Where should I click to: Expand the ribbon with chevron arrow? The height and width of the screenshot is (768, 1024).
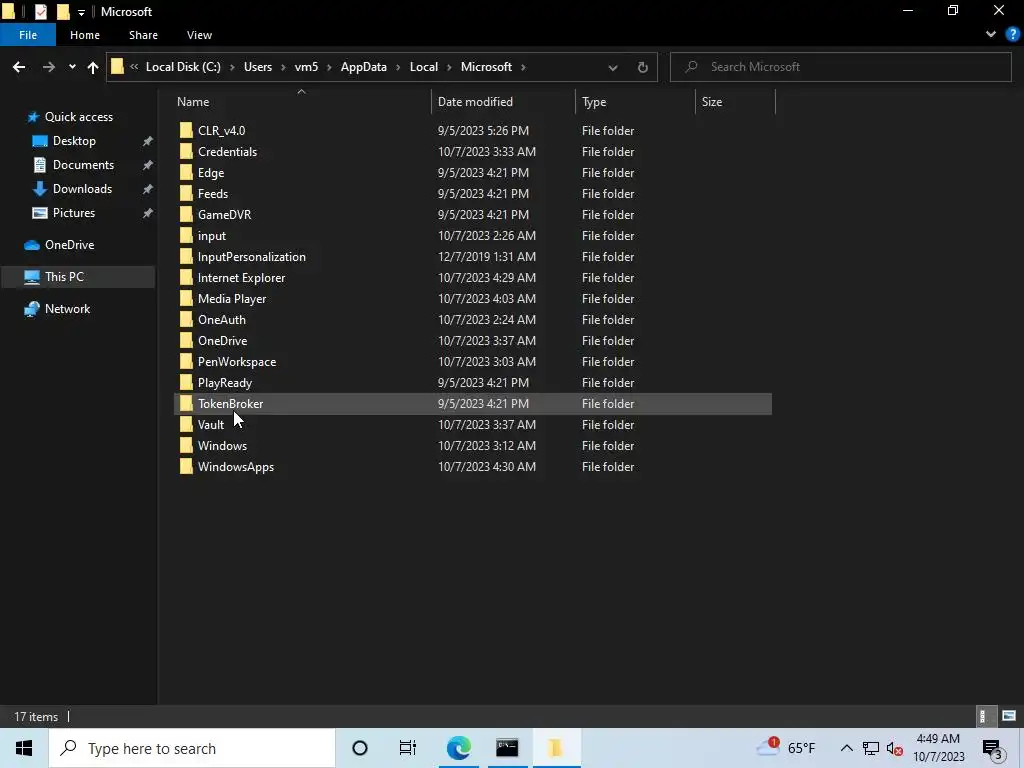coord(991,34)
